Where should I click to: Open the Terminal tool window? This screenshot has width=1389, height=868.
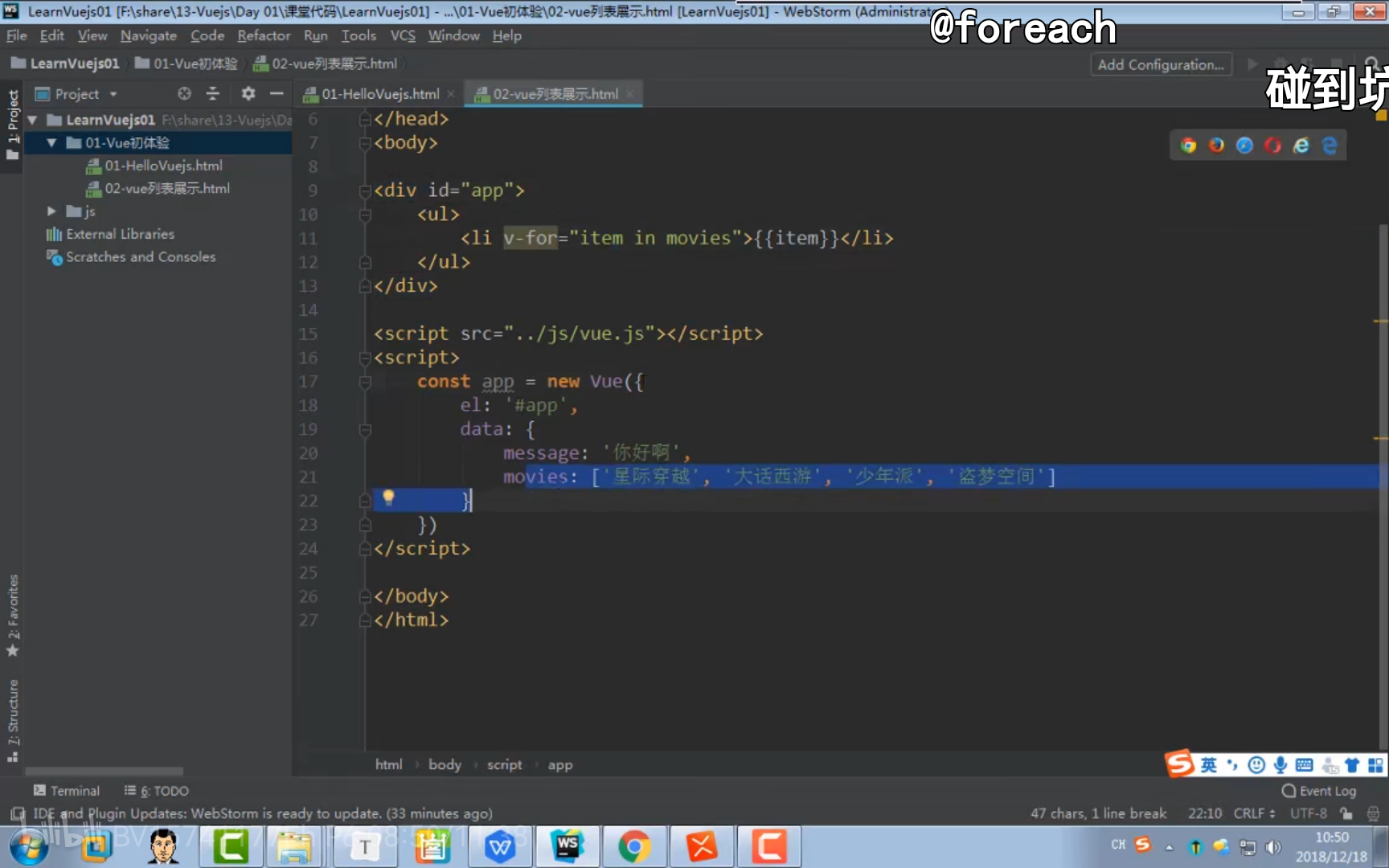point(67,791)
